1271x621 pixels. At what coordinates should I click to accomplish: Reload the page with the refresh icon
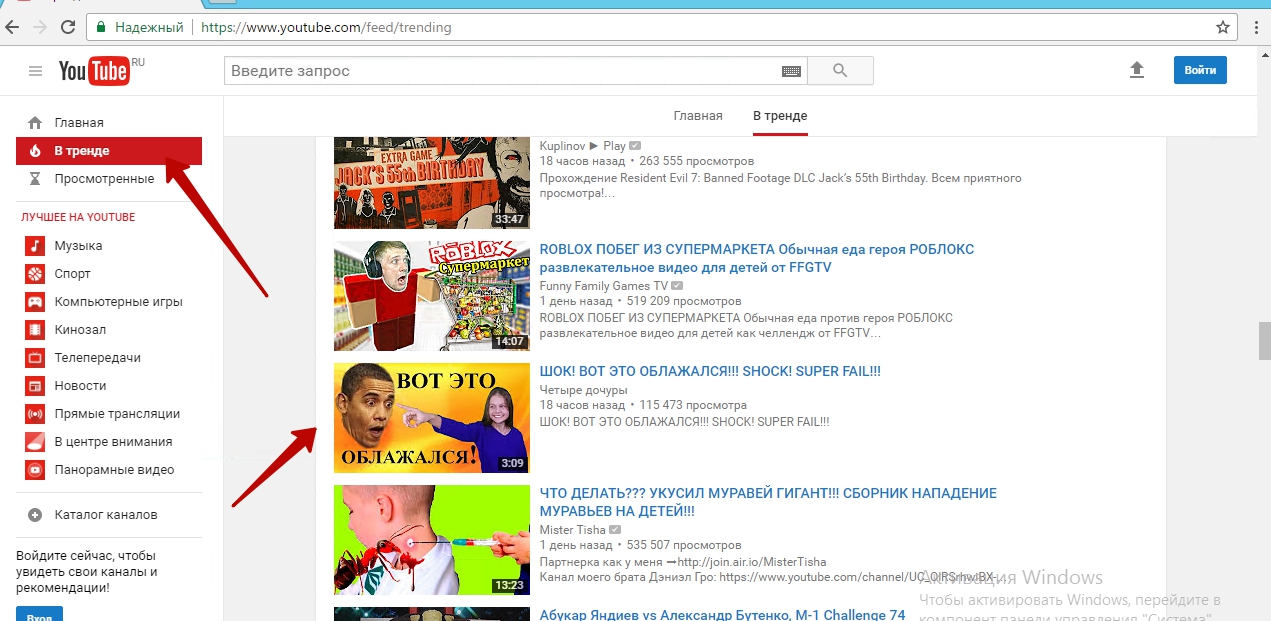(67, 27)
